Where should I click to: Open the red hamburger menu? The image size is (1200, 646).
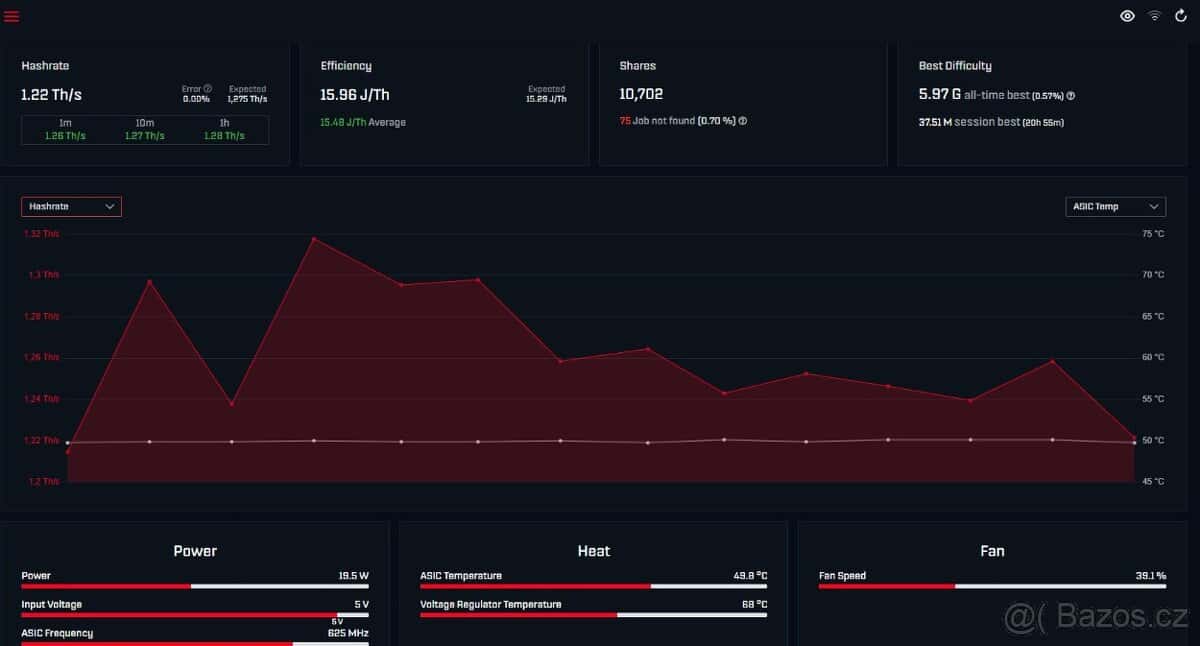[12, 16]
